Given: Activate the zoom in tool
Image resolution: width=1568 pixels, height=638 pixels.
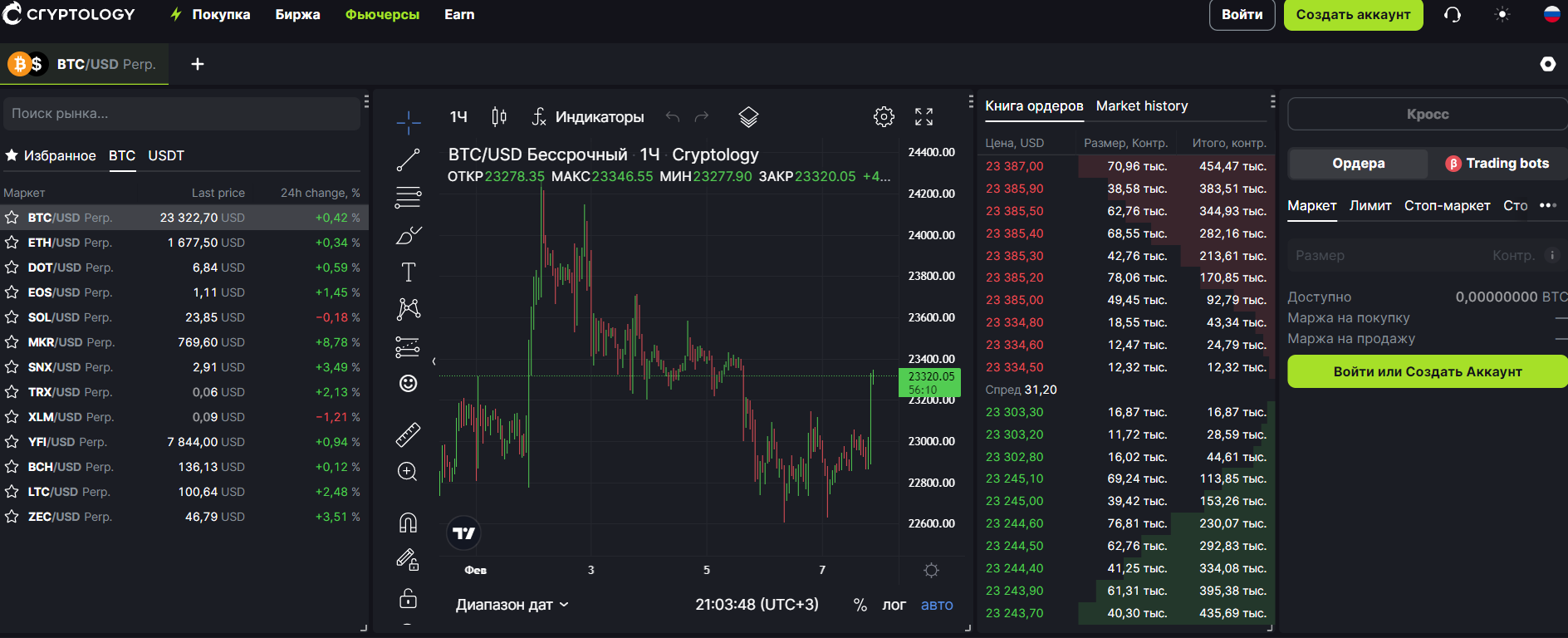Looking at the screenshot, I should click(x=408, y=472).
